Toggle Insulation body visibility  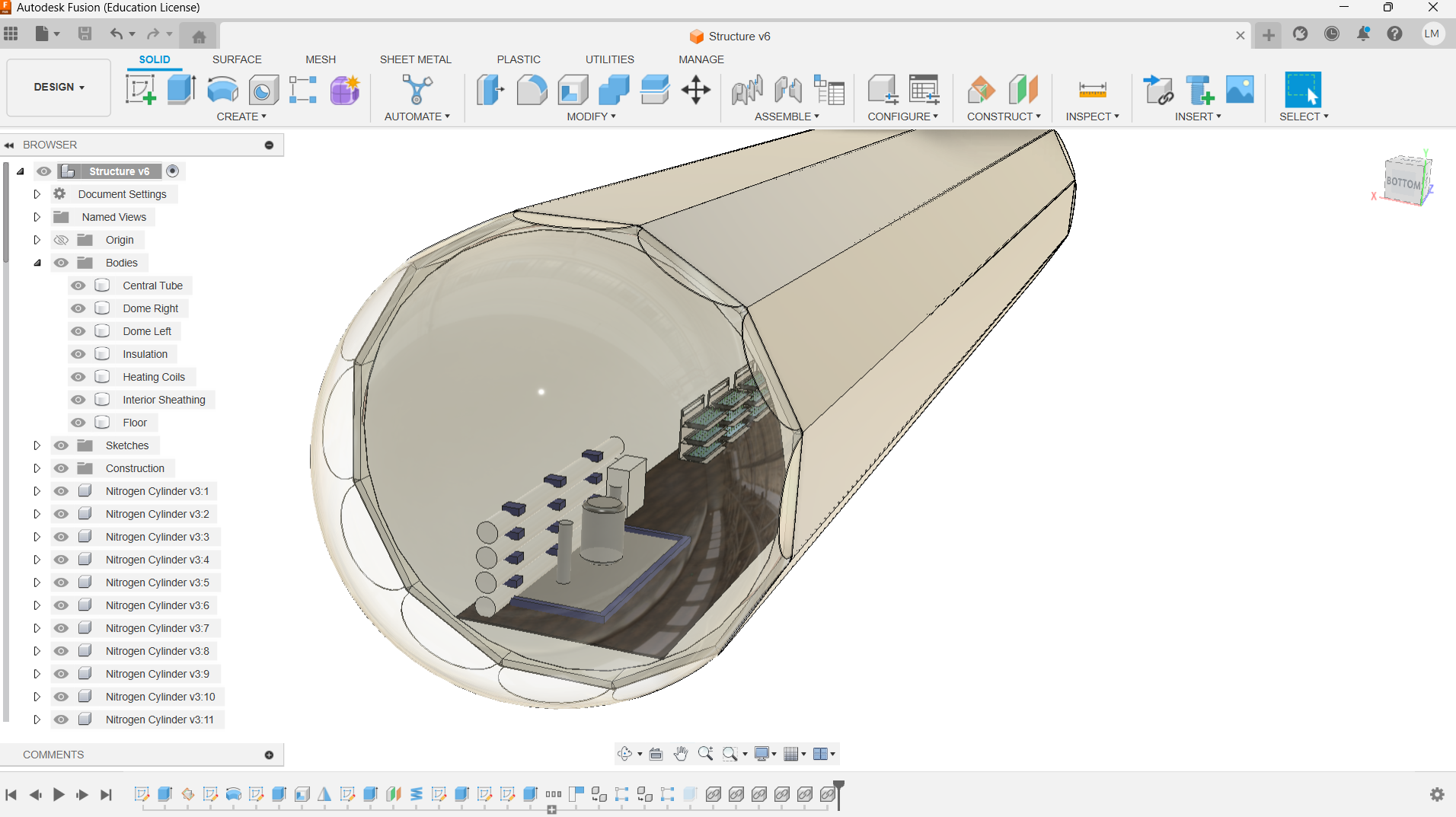tap(78, 354)
